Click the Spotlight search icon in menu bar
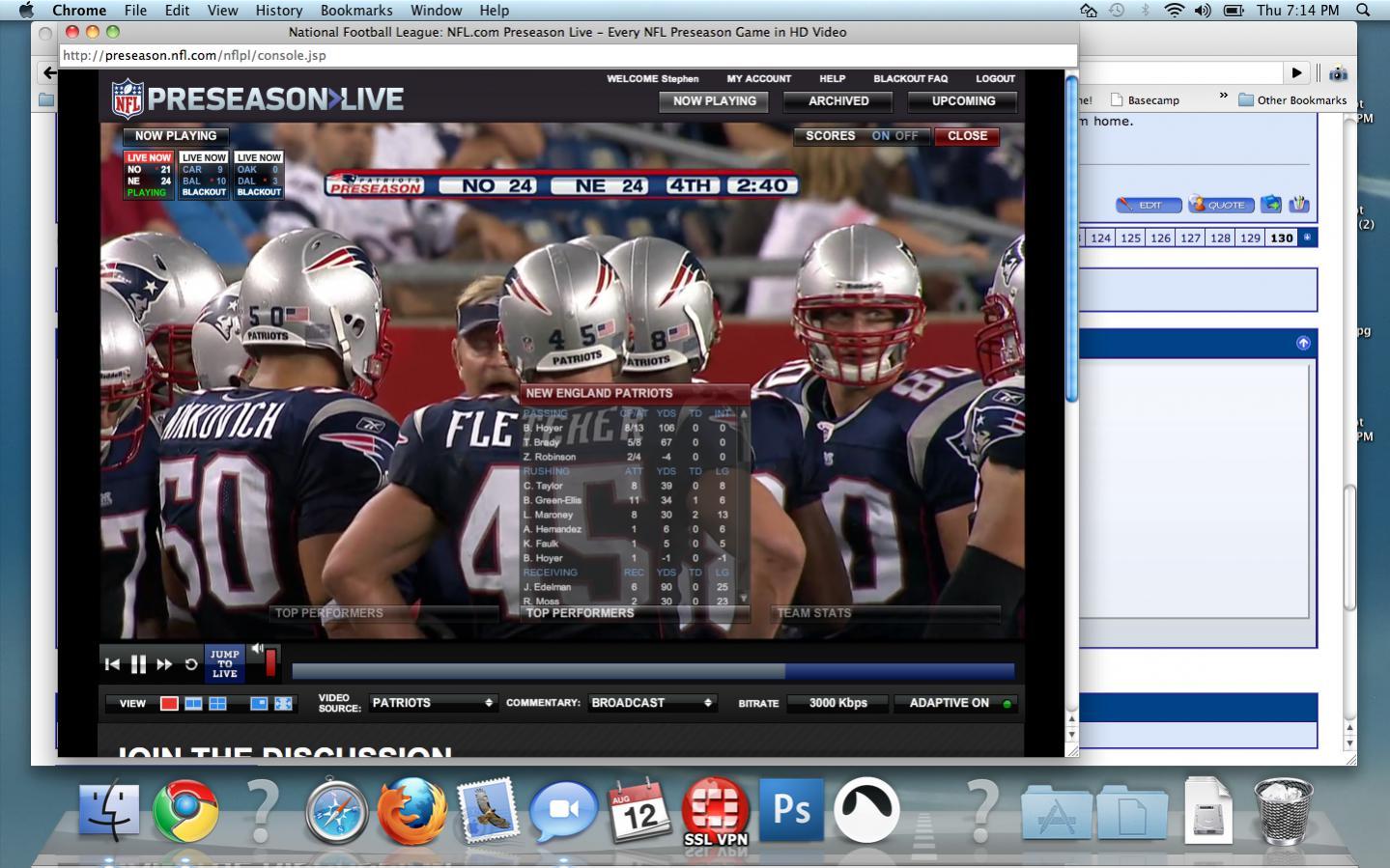 click(1363, 10)
